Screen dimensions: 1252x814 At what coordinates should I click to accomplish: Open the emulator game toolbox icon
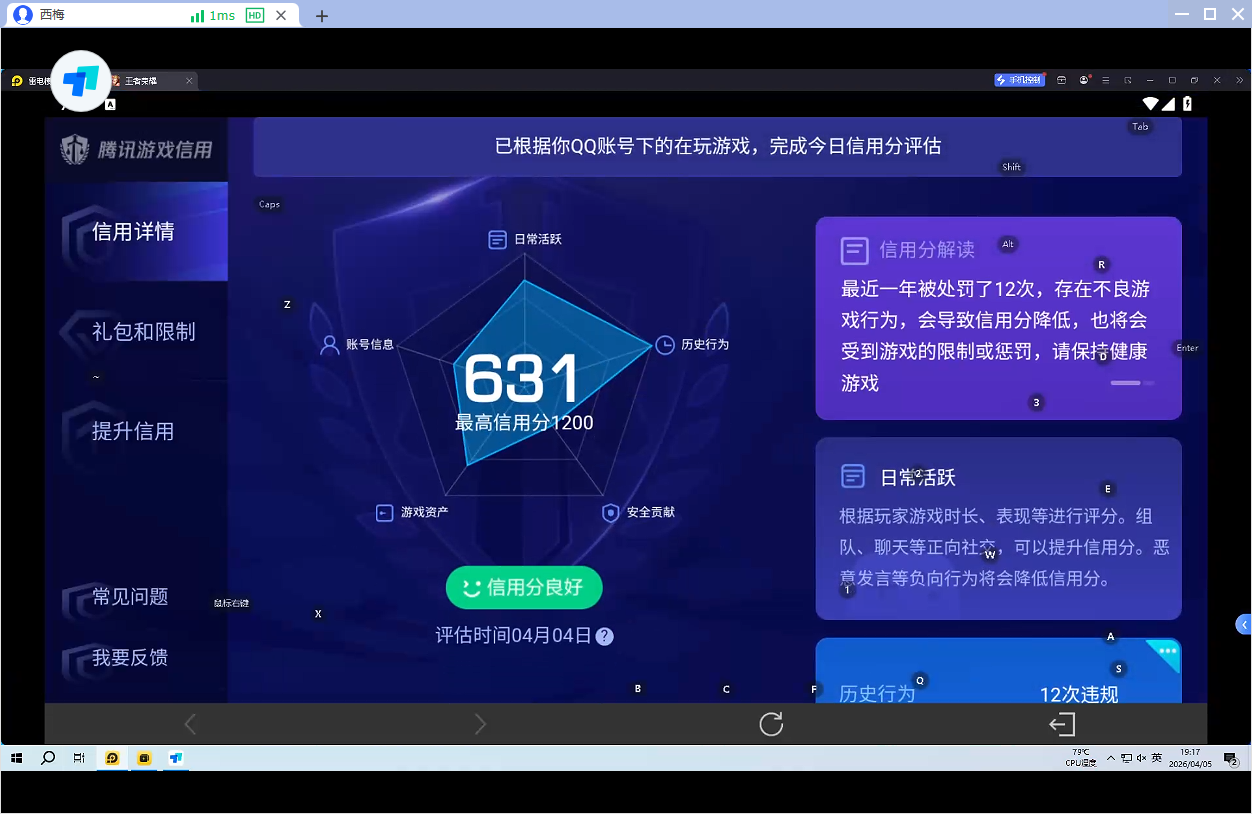click(1061, 79)
